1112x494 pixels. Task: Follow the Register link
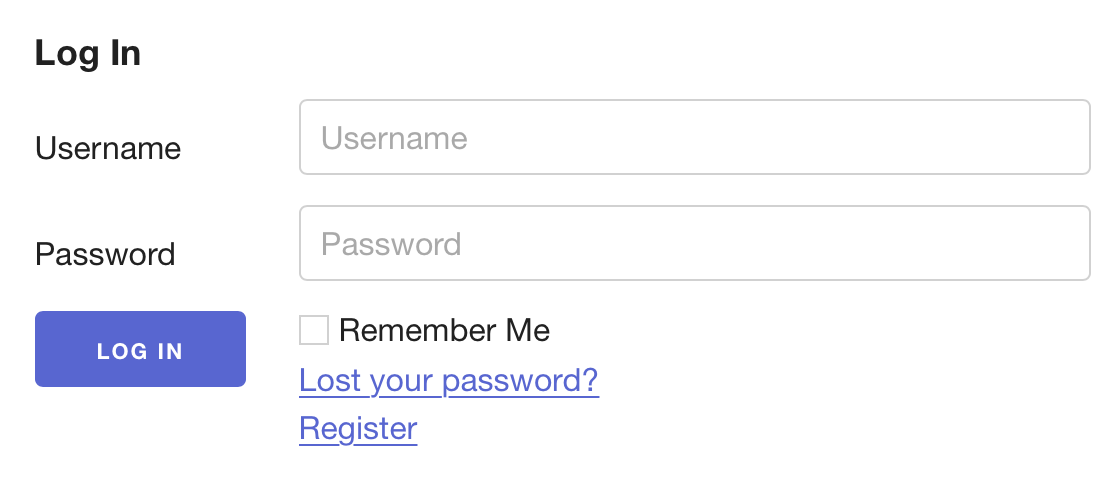click(358, 429)
